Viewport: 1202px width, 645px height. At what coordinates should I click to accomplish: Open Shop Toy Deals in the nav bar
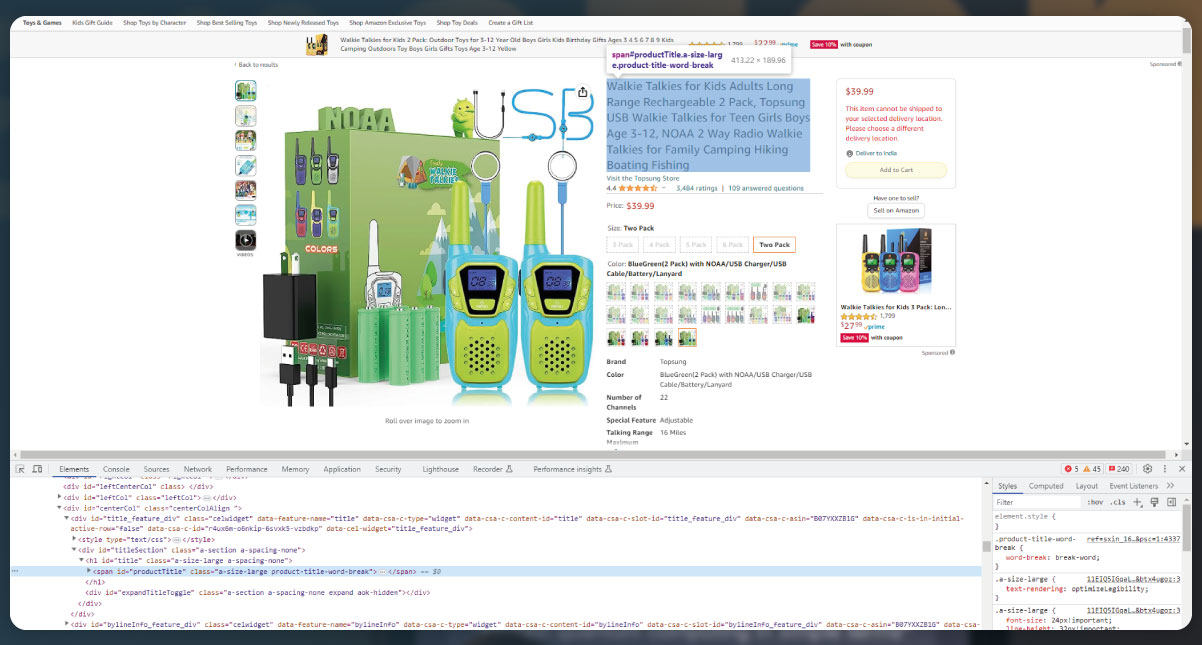tap(456, 22)
